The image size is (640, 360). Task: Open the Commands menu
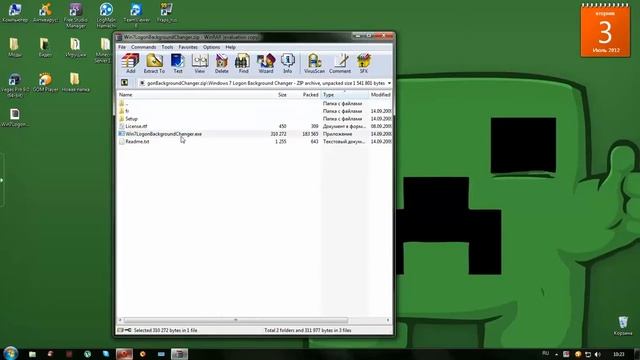click(143, 47)
